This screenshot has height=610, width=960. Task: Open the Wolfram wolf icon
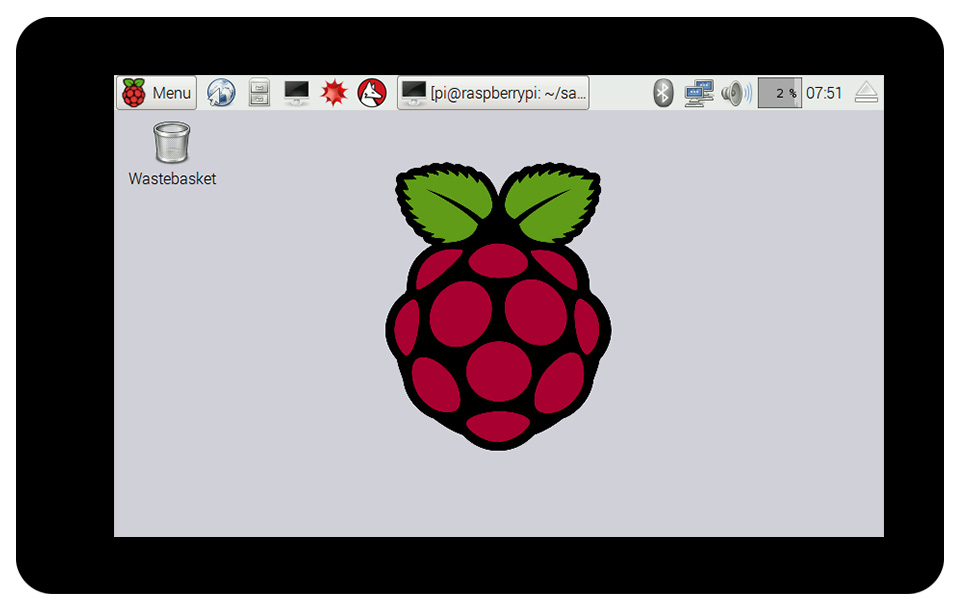372,93
